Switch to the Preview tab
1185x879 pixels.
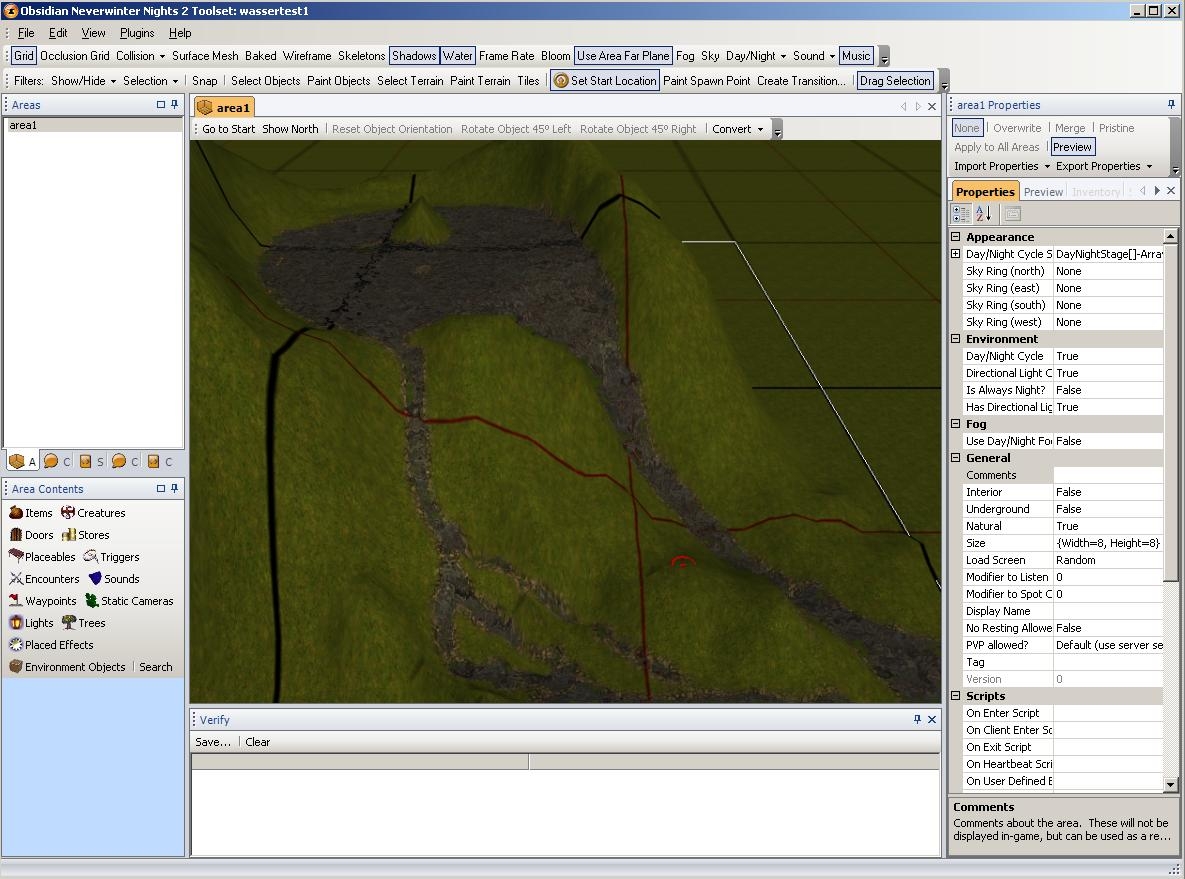pos(1043,192)
